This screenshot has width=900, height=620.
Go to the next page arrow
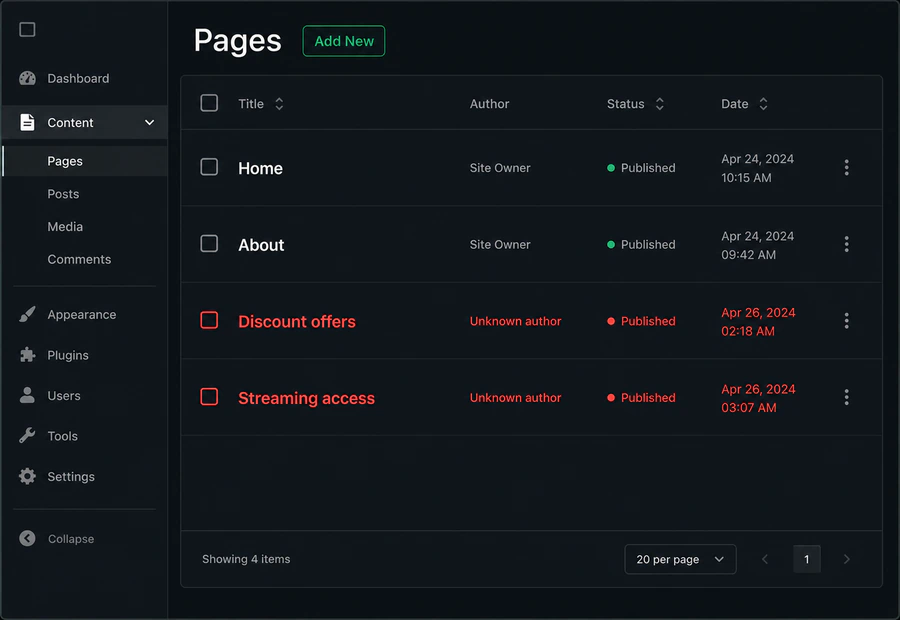coord(846,559)
